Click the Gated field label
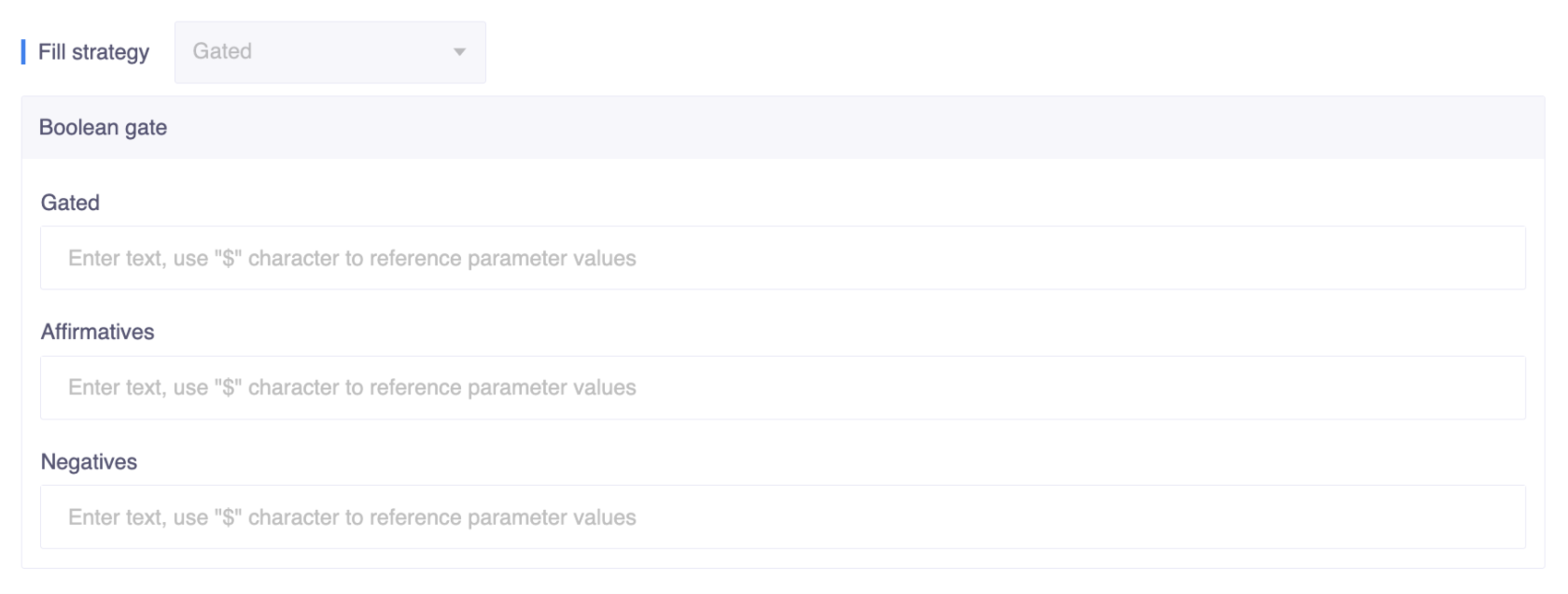The width and height of the screenshot is (1568, 594). (x=70, y=203)
